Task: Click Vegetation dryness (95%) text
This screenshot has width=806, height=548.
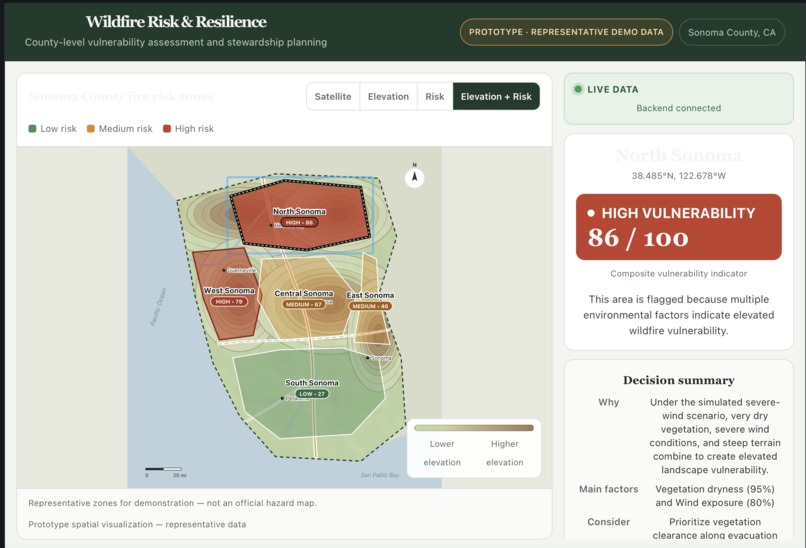Action: pos(715,489)
